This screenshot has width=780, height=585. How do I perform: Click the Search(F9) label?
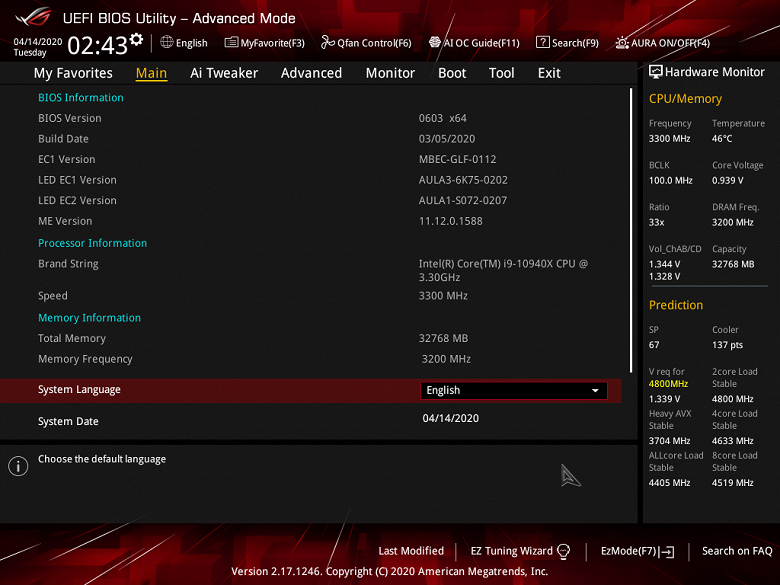coord(575,43)
